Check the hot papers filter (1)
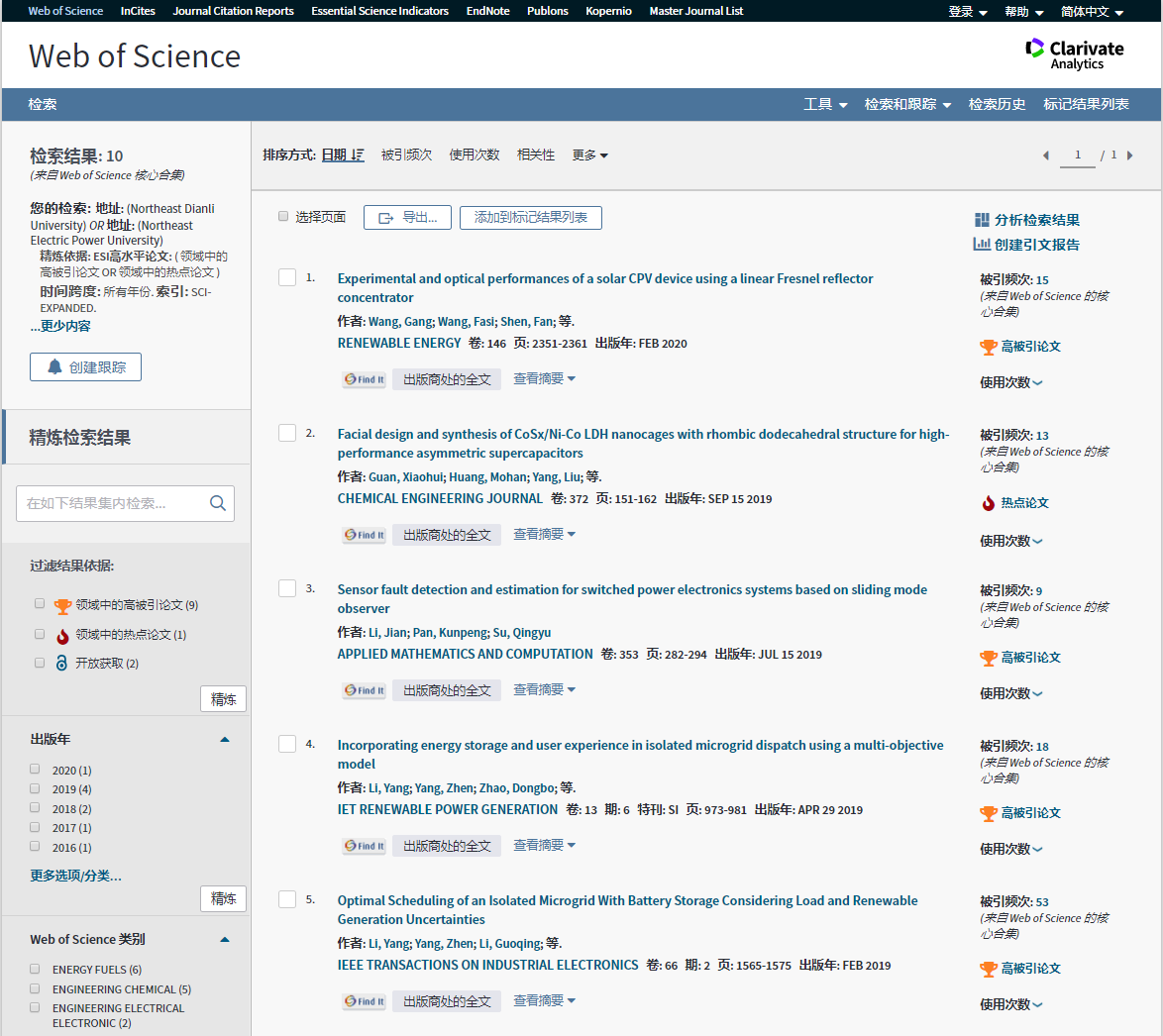1163x1036 pixels. [x=40, y=634]
